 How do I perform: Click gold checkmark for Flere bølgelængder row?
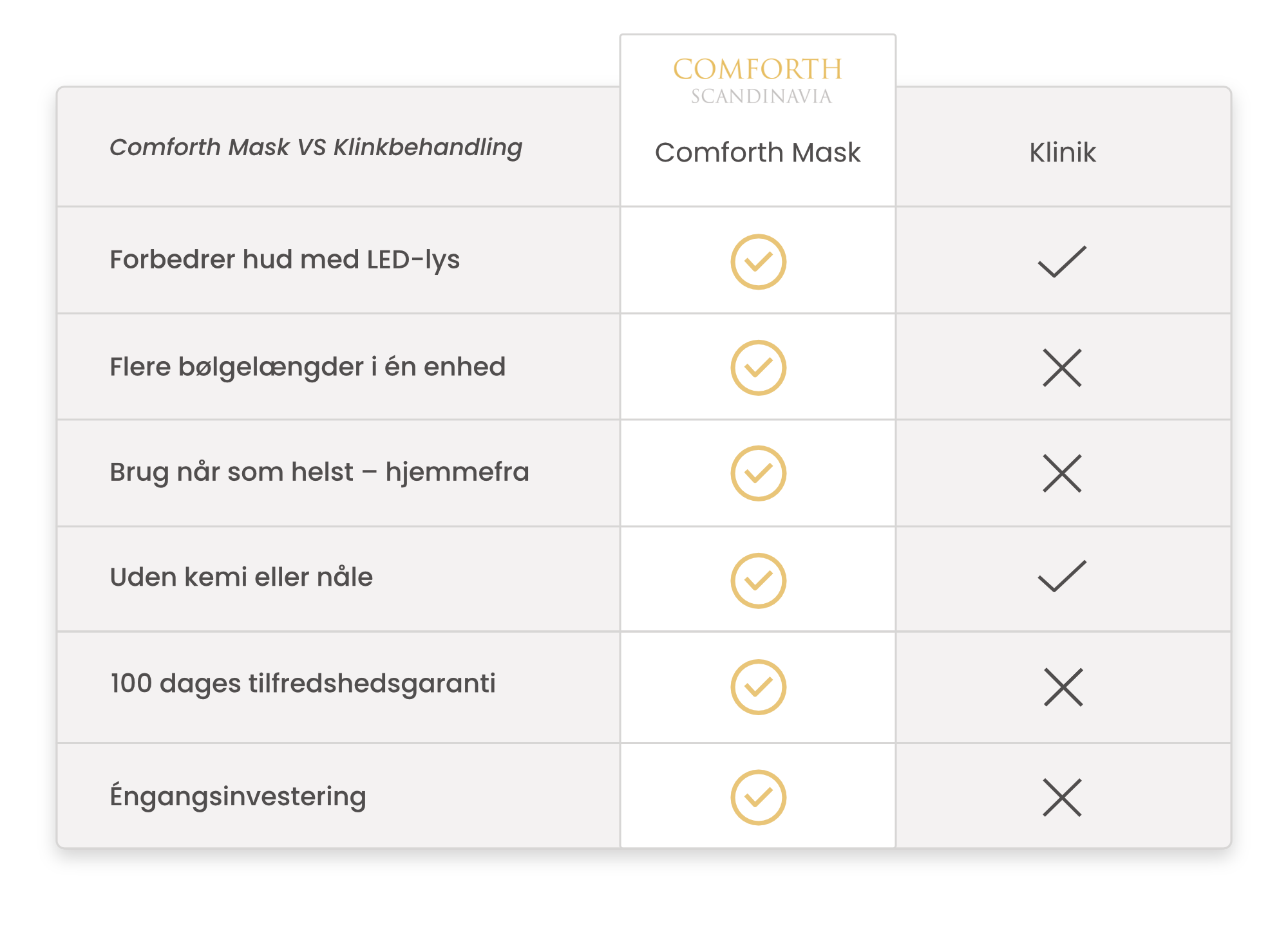(x=758, y=368)
